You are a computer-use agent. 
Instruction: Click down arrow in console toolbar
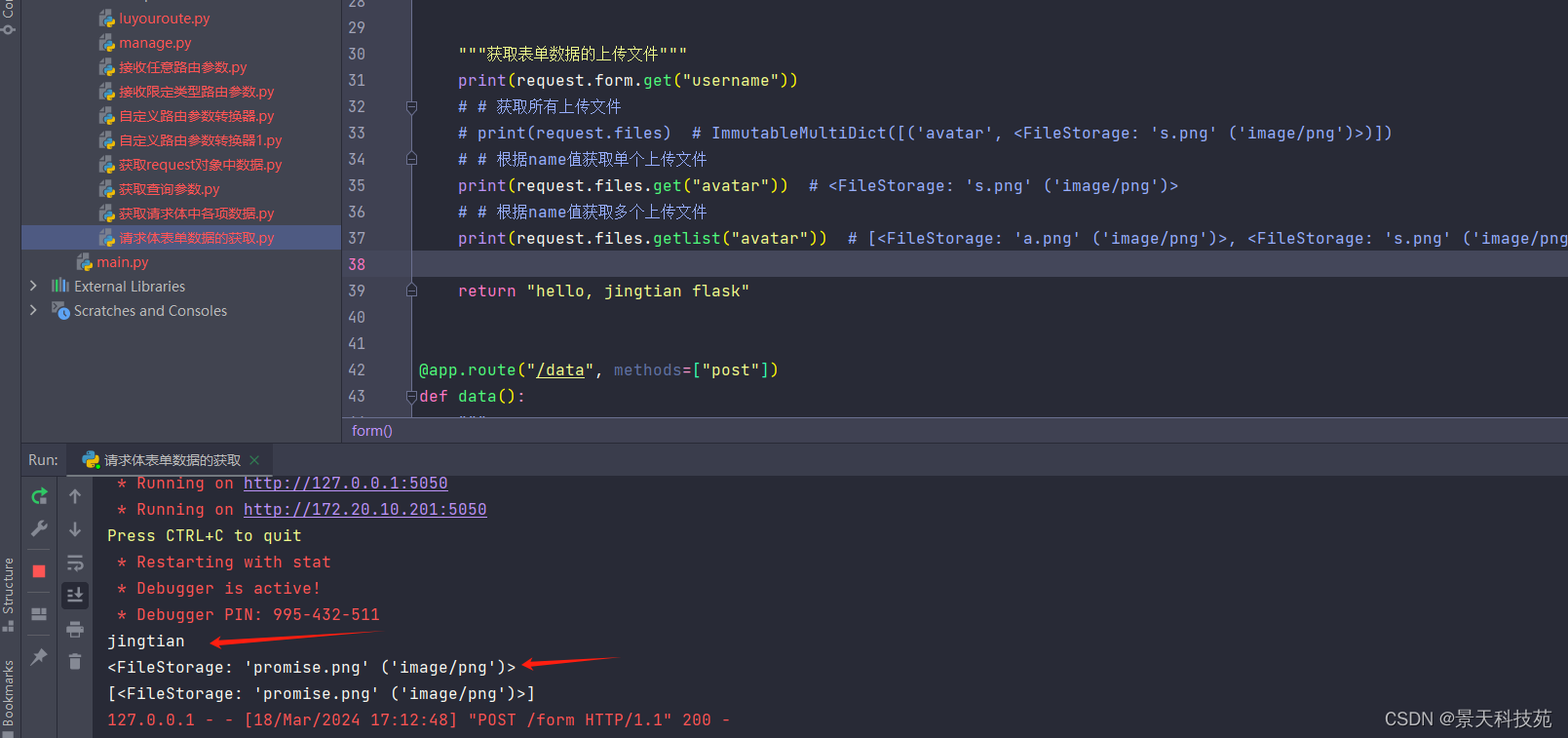(x=75, y=529)
